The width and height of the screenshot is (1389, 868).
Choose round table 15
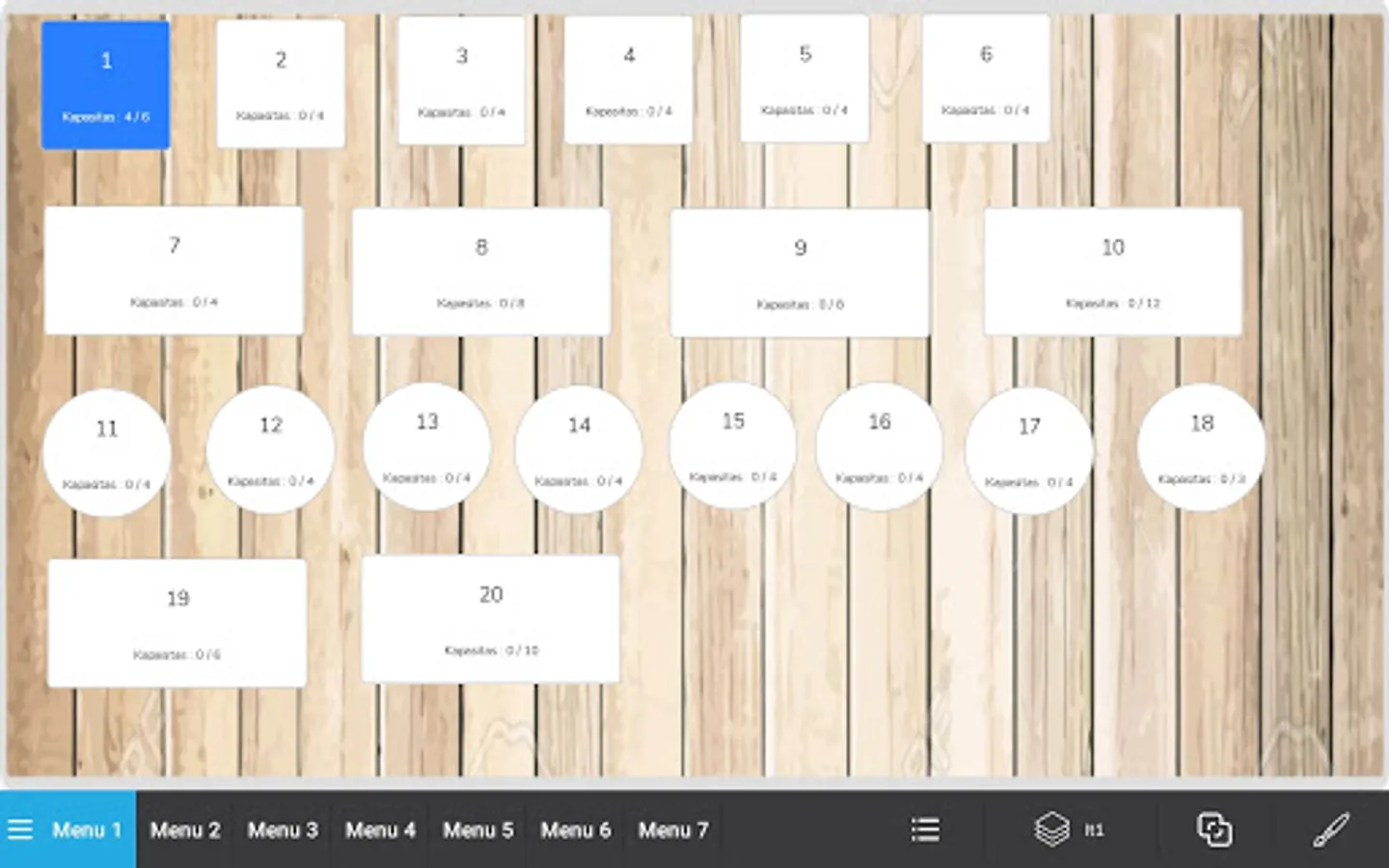733,446
